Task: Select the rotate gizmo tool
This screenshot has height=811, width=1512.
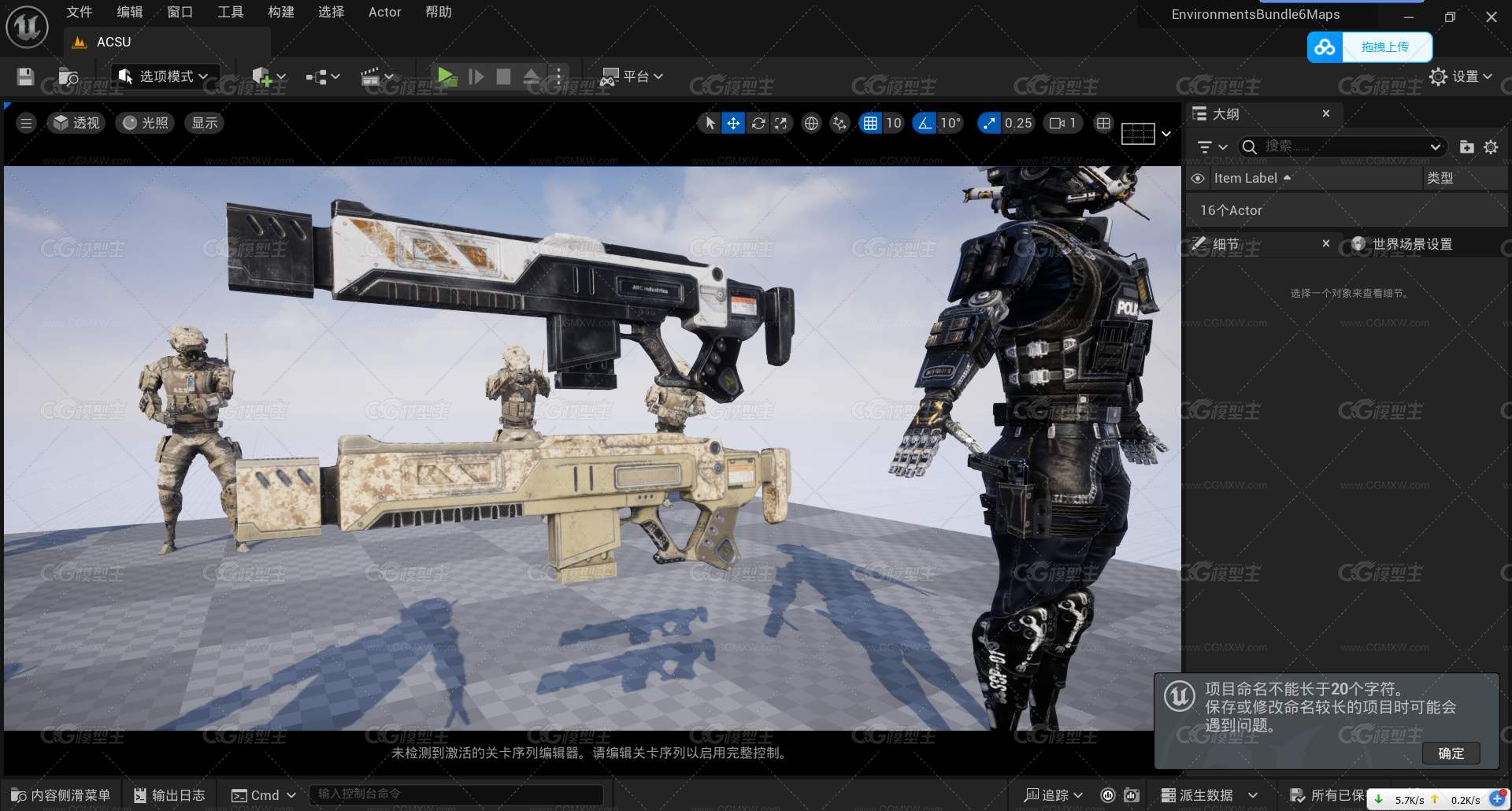Action: click(x=758, y=123)
